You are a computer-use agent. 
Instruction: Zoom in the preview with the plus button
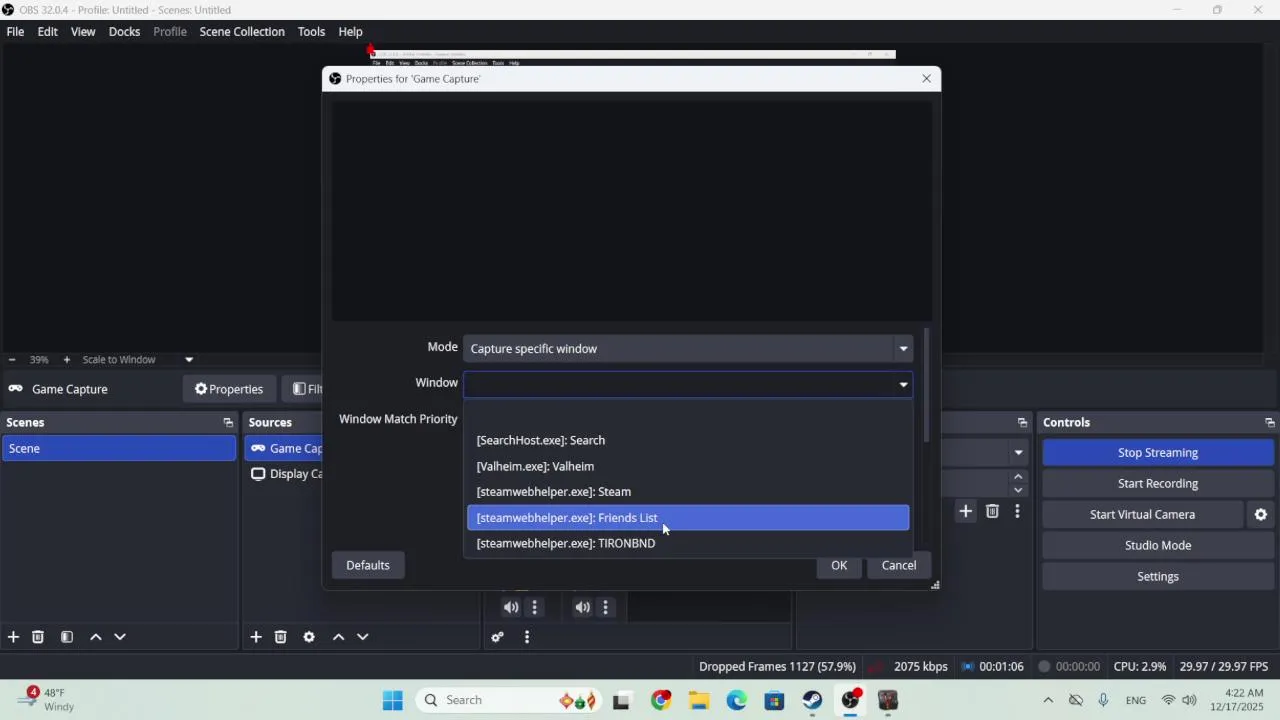[x=67, y=360]
